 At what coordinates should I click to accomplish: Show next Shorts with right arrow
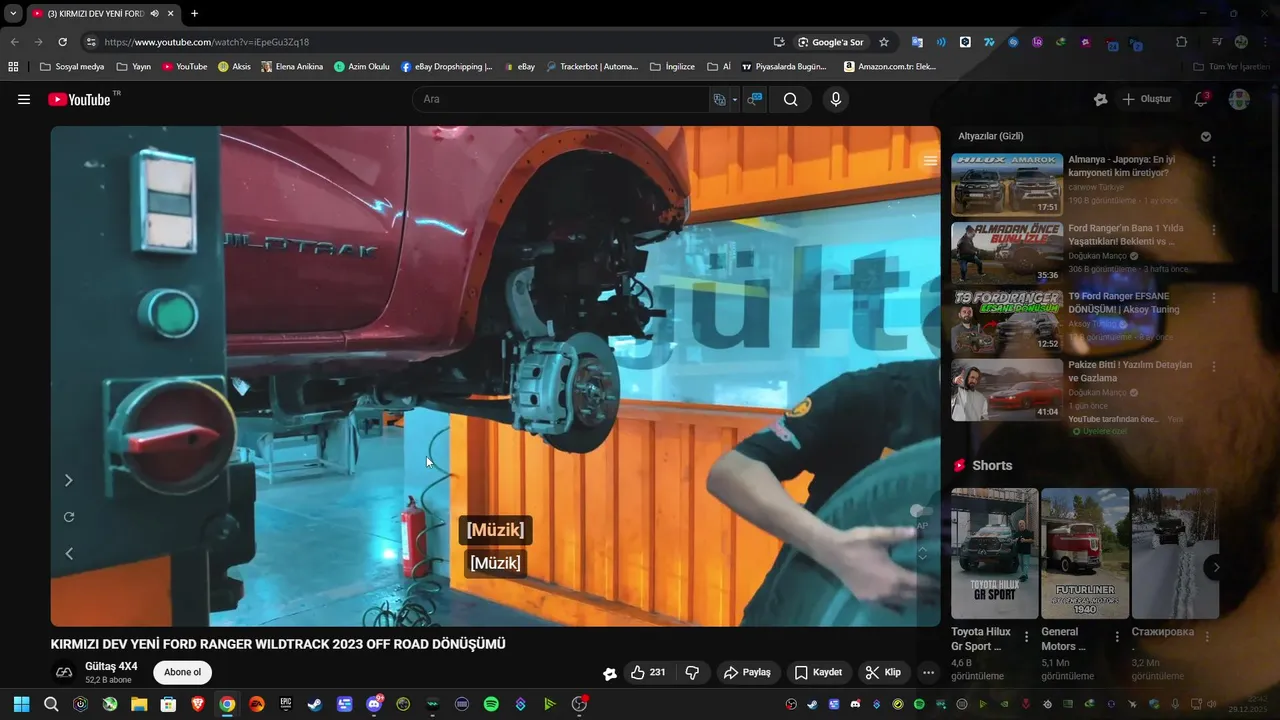pos(1216,567)
